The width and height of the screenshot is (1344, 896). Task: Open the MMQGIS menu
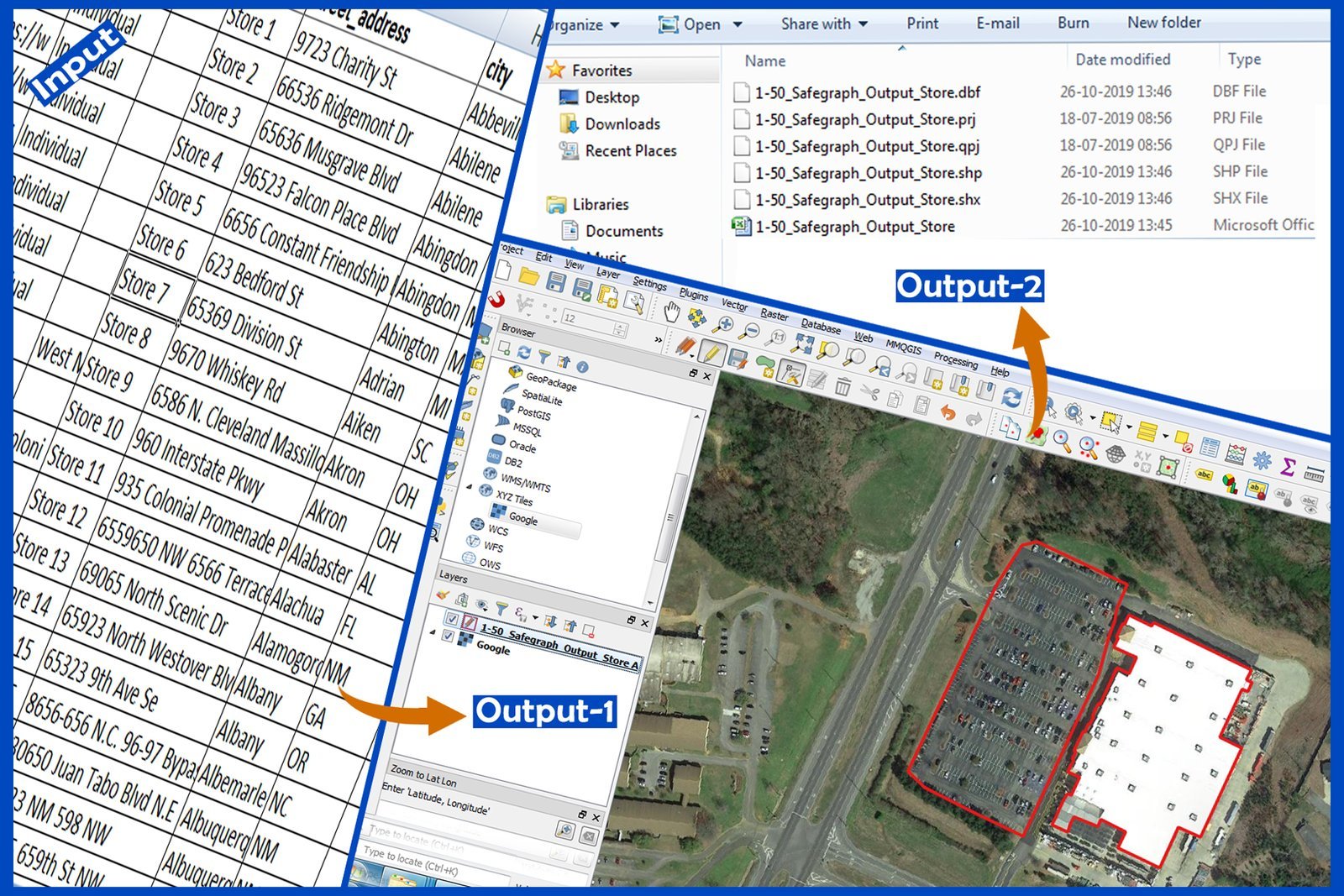(x=904, y=347)
